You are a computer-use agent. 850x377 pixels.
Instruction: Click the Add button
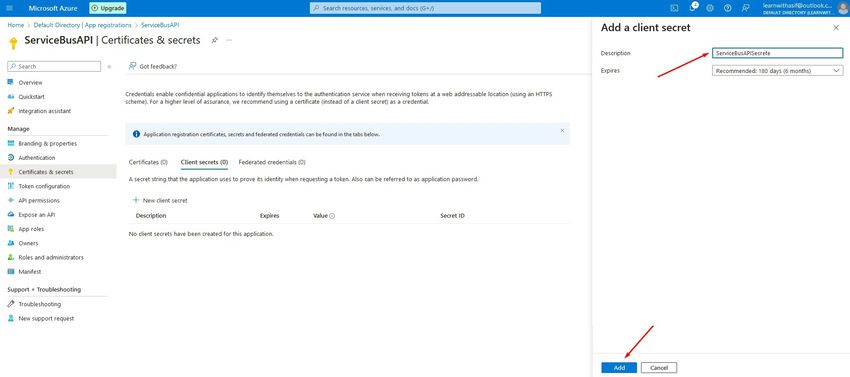point(619,368)
